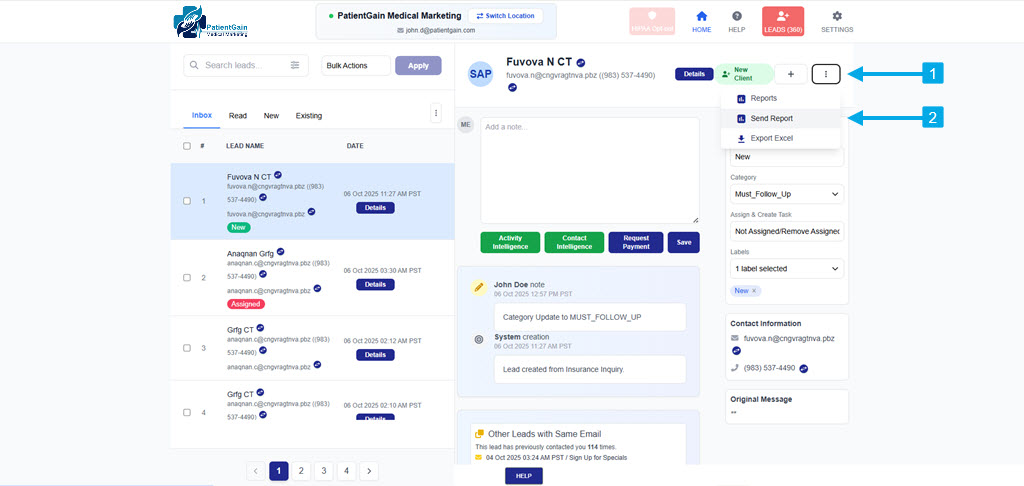Go to page 3 of leads

pyautogui.click(x=324, y=470)
